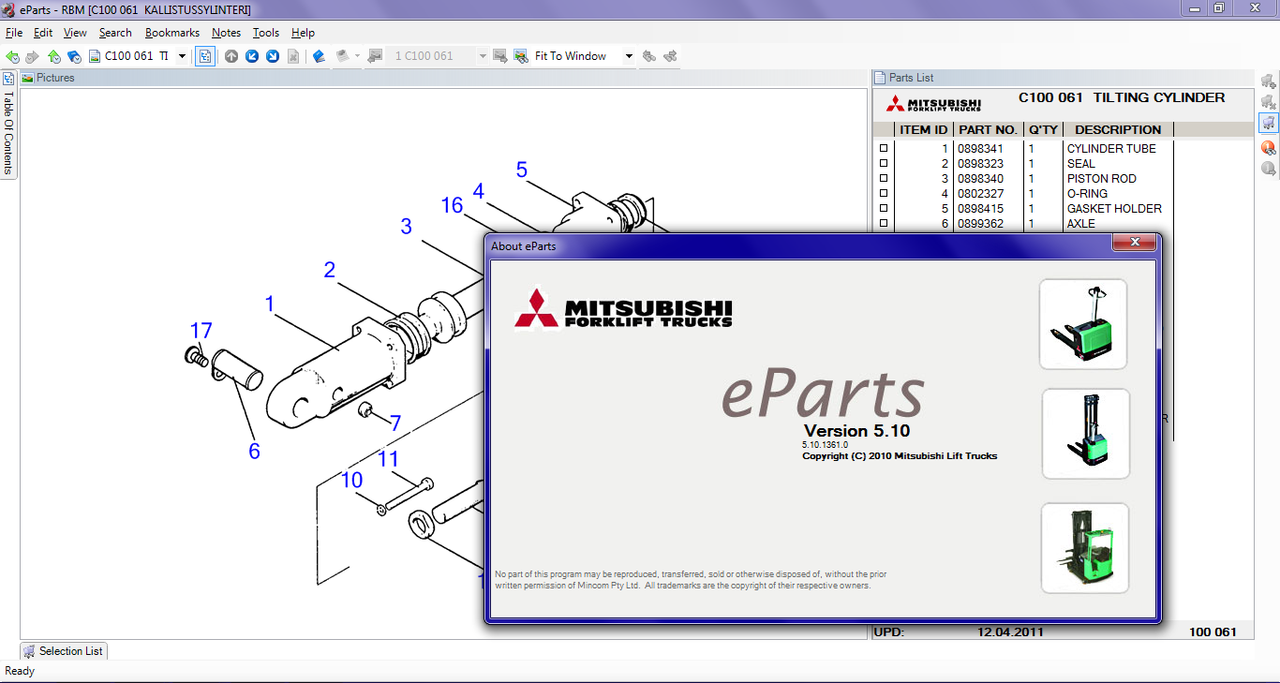Go to previous page with blue circle arrow
This screenshot has width=1280, height=683.
click(252, 57)
